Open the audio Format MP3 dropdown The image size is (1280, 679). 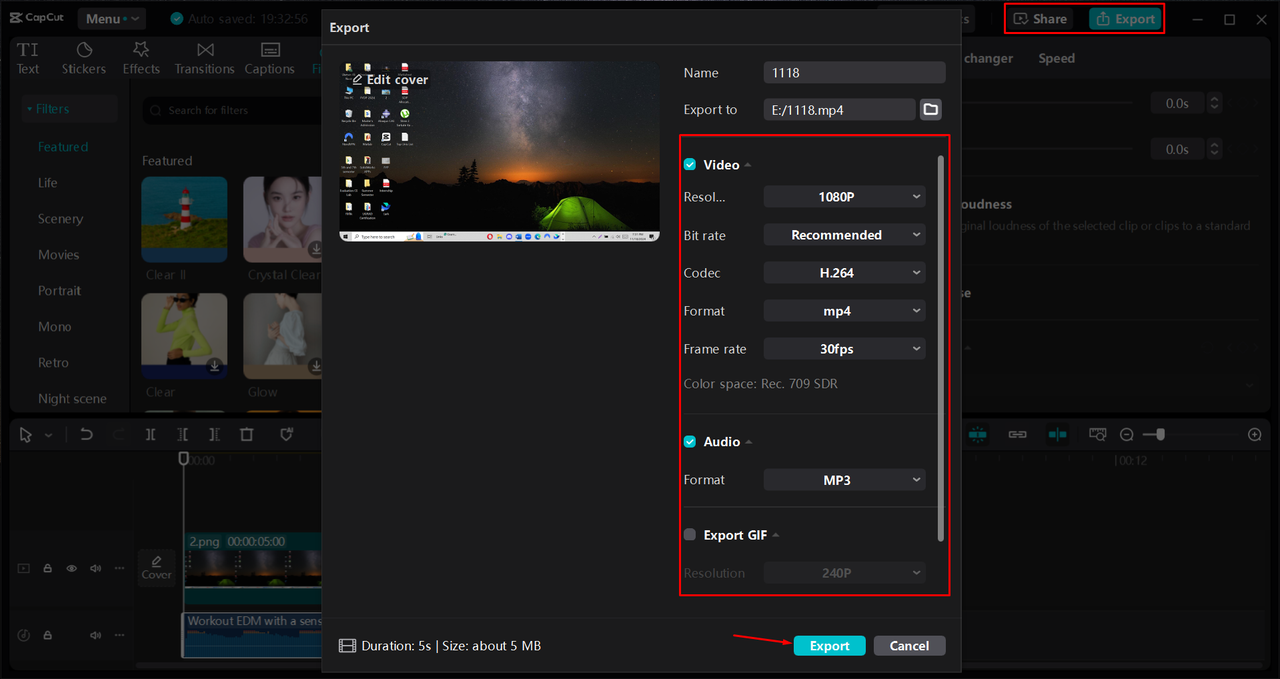click(845, 480)
